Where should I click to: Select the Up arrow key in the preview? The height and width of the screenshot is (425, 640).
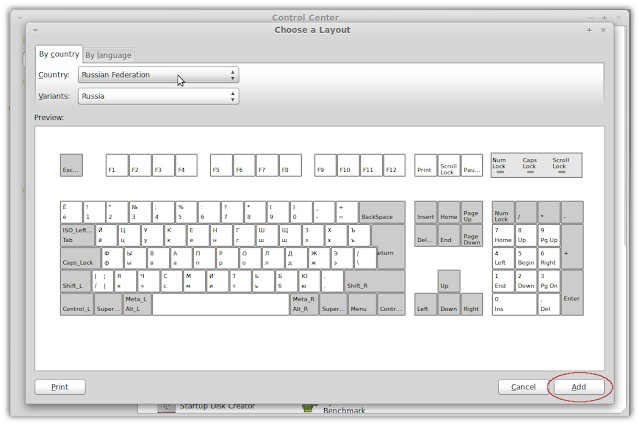click(448, 282)
